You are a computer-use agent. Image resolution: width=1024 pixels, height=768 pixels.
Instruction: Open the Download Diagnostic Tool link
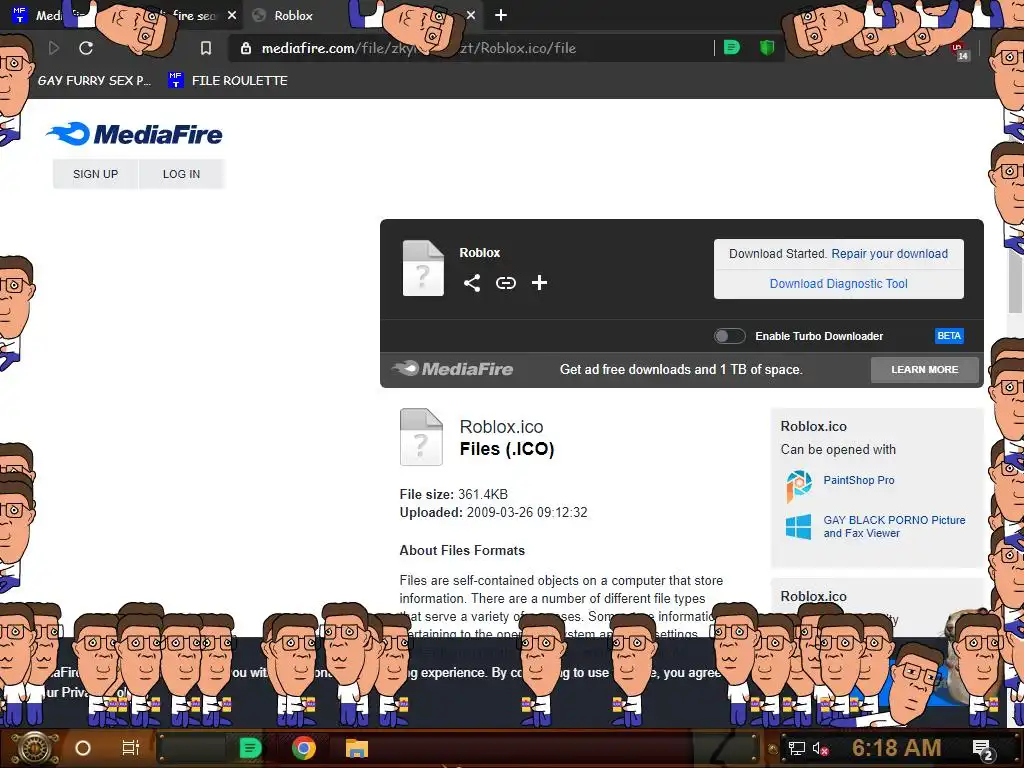coord(839,283)
